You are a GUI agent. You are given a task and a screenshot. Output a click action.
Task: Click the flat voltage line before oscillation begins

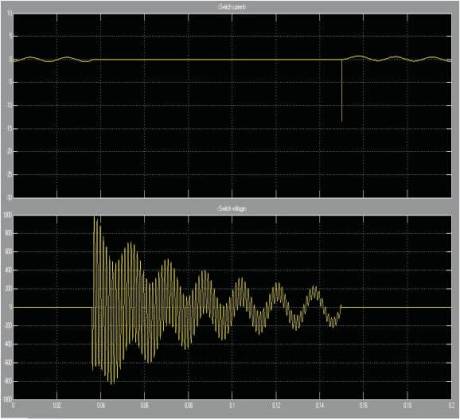[x=53, y=307]
